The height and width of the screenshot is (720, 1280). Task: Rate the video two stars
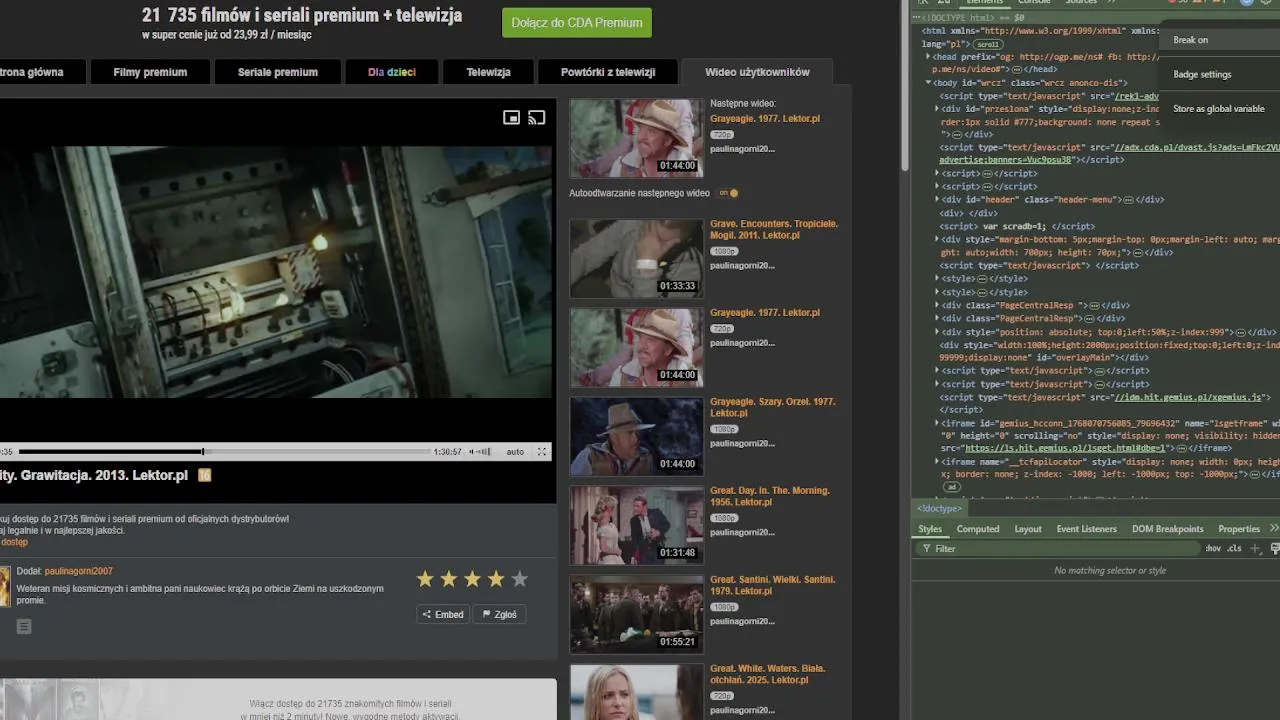tap(449, 579)
